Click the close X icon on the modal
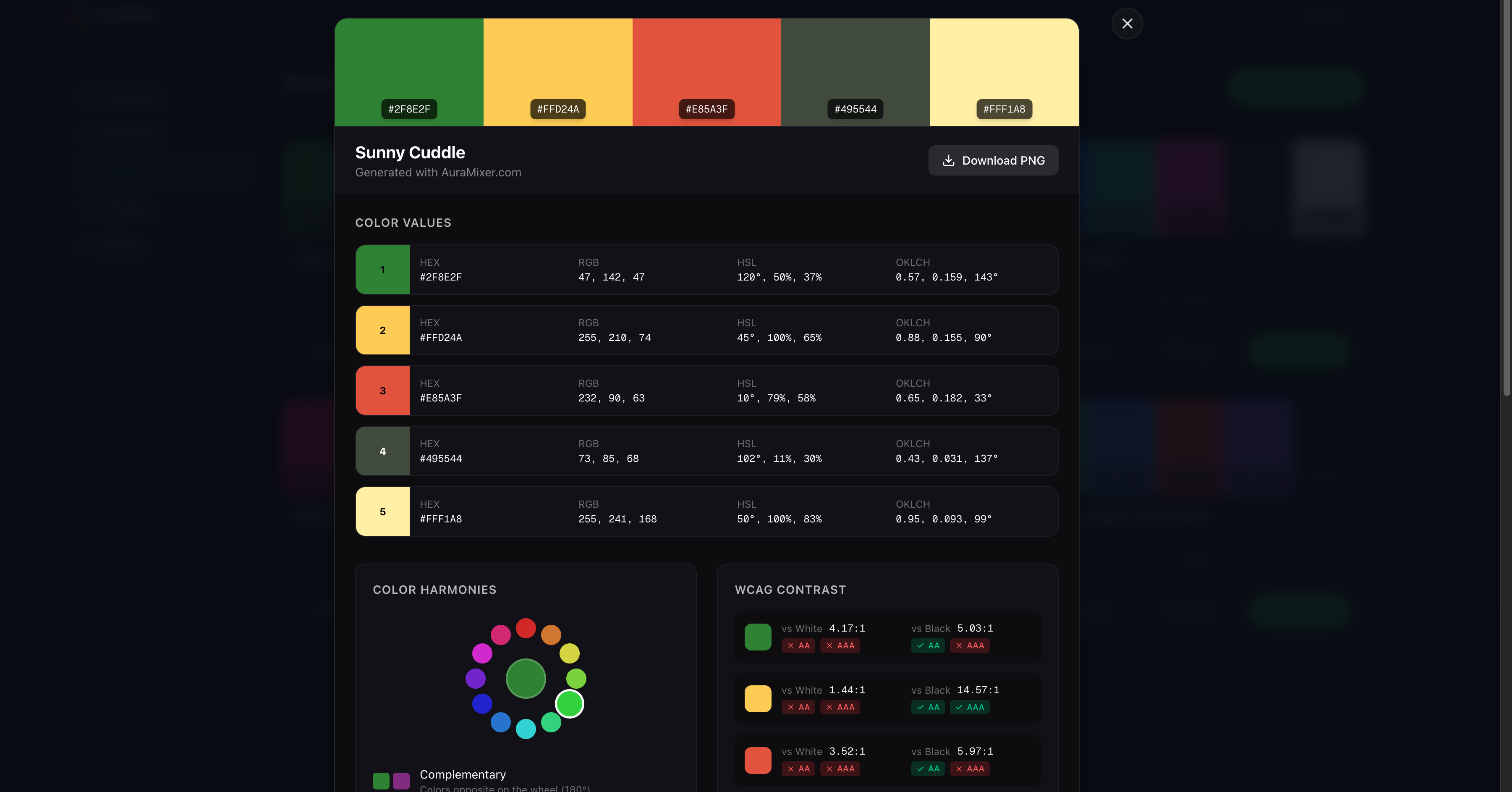This screenshot has height=792, width=1512. [x=1127, y=24]
